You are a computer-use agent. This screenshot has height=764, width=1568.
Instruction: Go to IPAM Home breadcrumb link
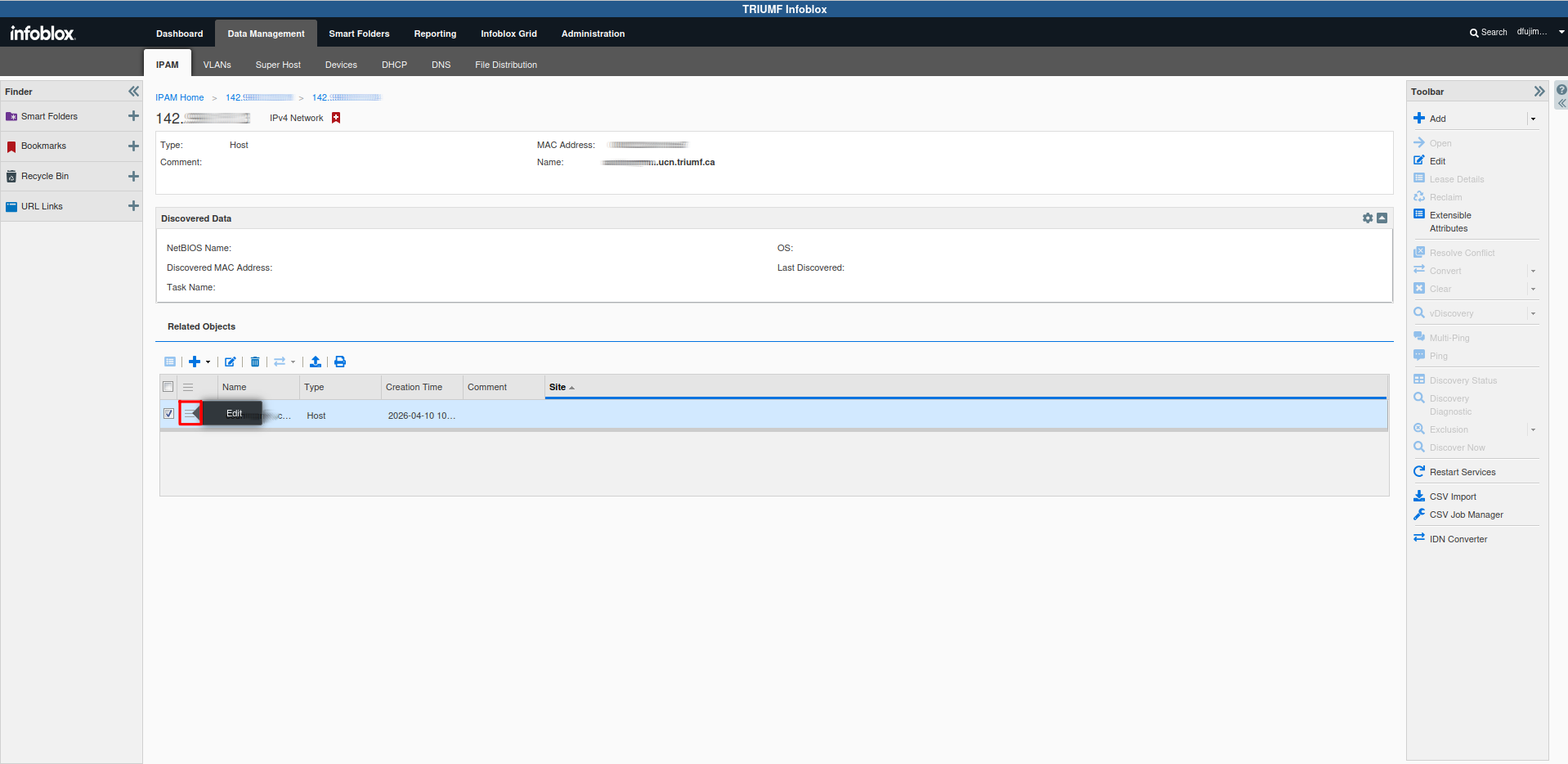click(180, 97)
